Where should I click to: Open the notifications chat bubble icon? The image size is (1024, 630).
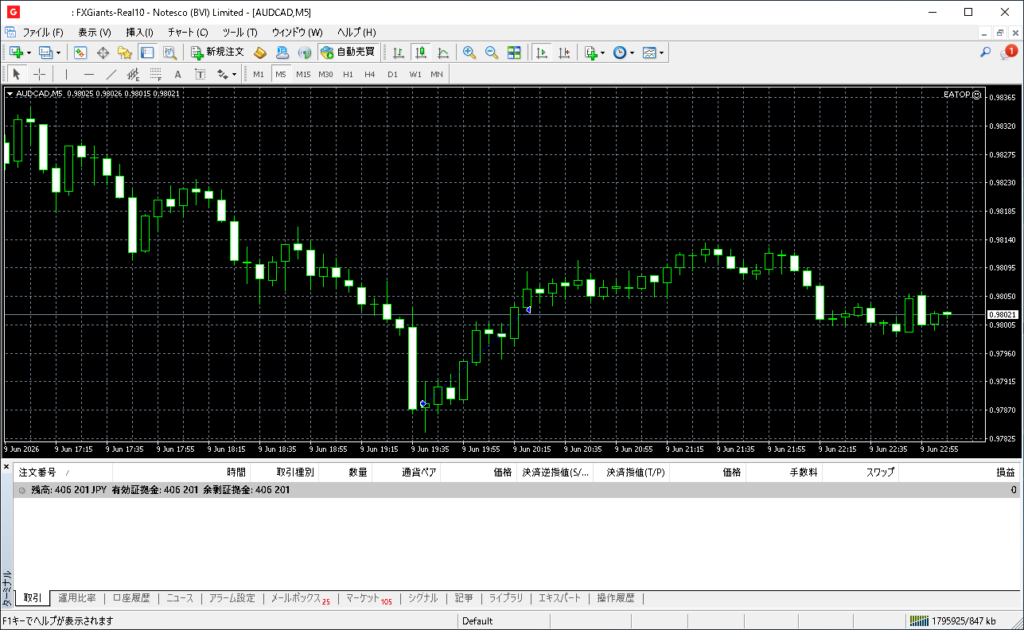click(x=1008, y=52)
